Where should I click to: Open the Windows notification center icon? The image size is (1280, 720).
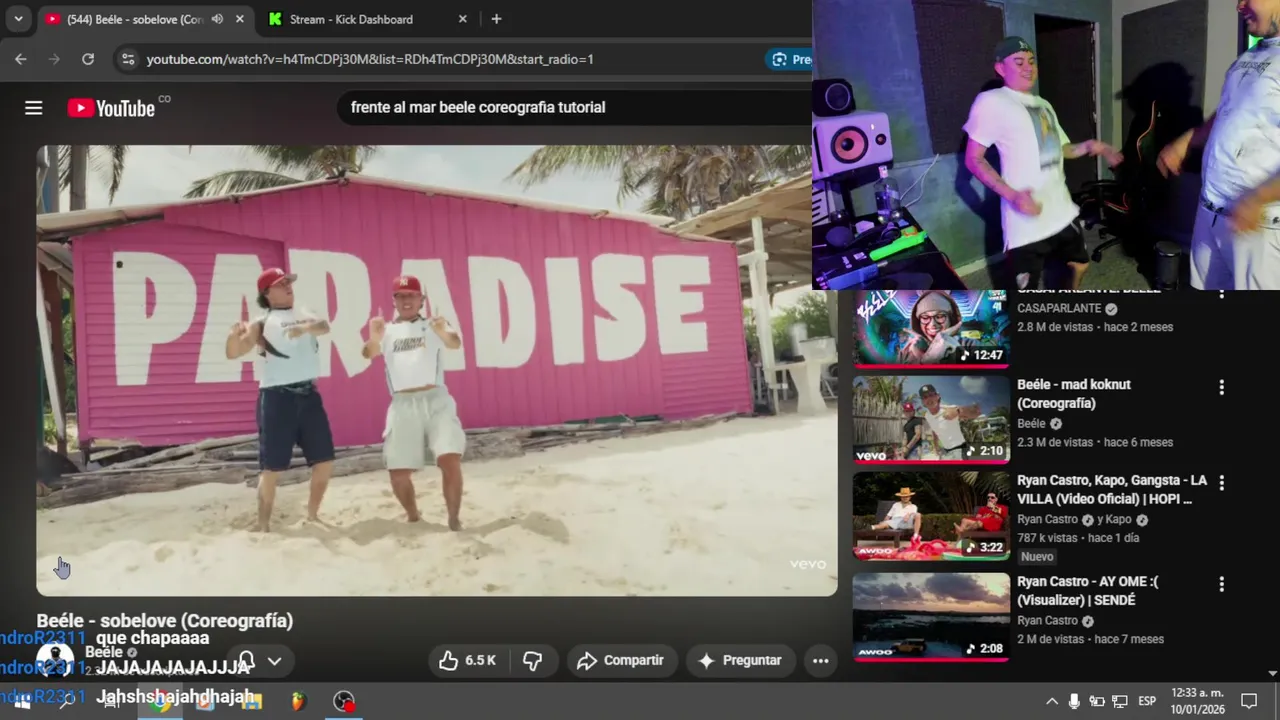pos(1249,701)
